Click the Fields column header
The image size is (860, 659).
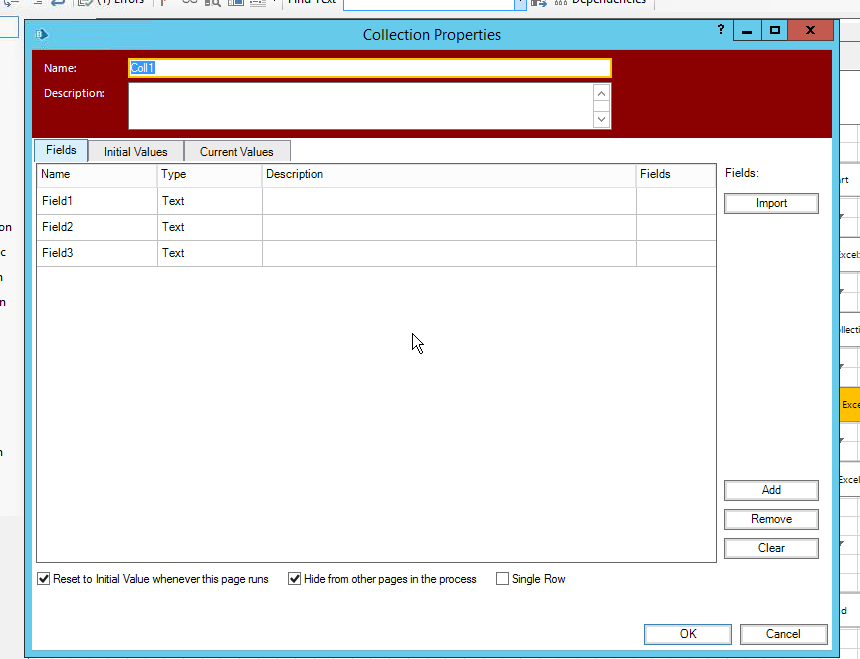click(x=676, y=175)
